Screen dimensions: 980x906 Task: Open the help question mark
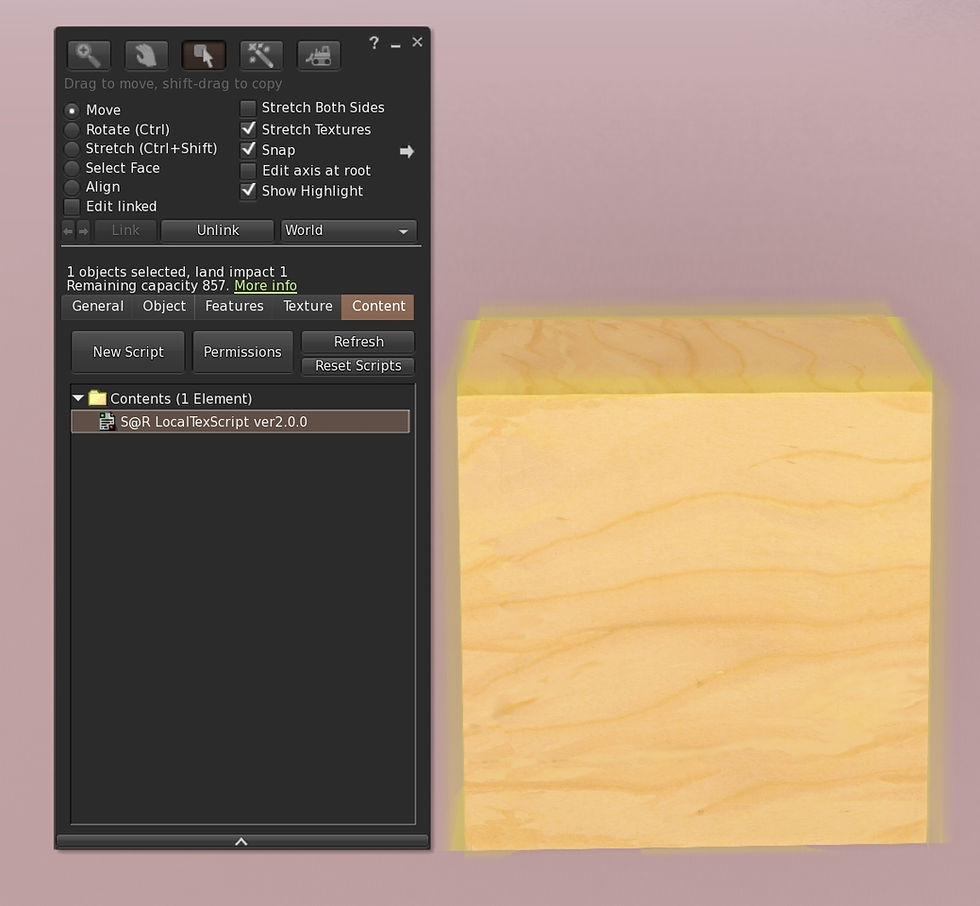point(374,42)
